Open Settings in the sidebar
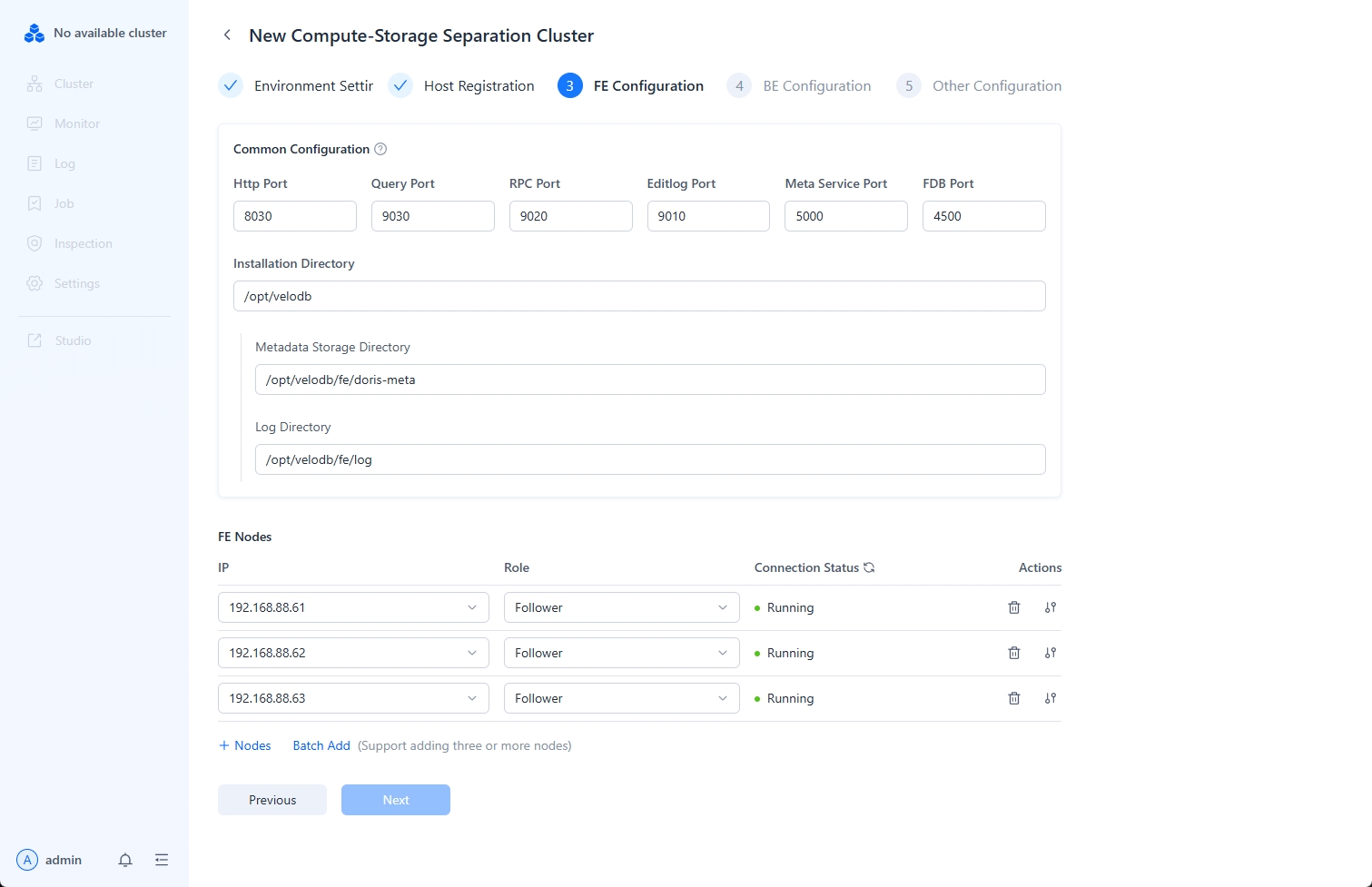This screenshot has height=887, width=1372. [76, 283]
